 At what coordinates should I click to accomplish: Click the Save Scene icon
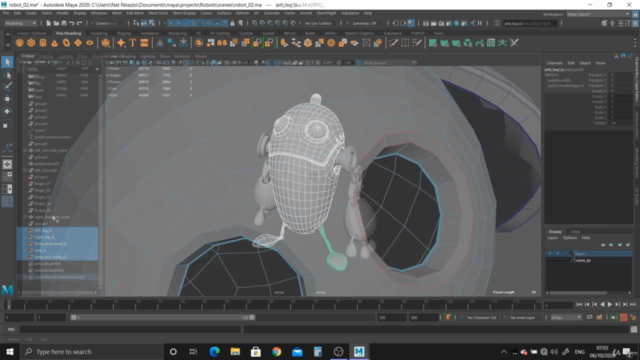click(x=64, y=23)
